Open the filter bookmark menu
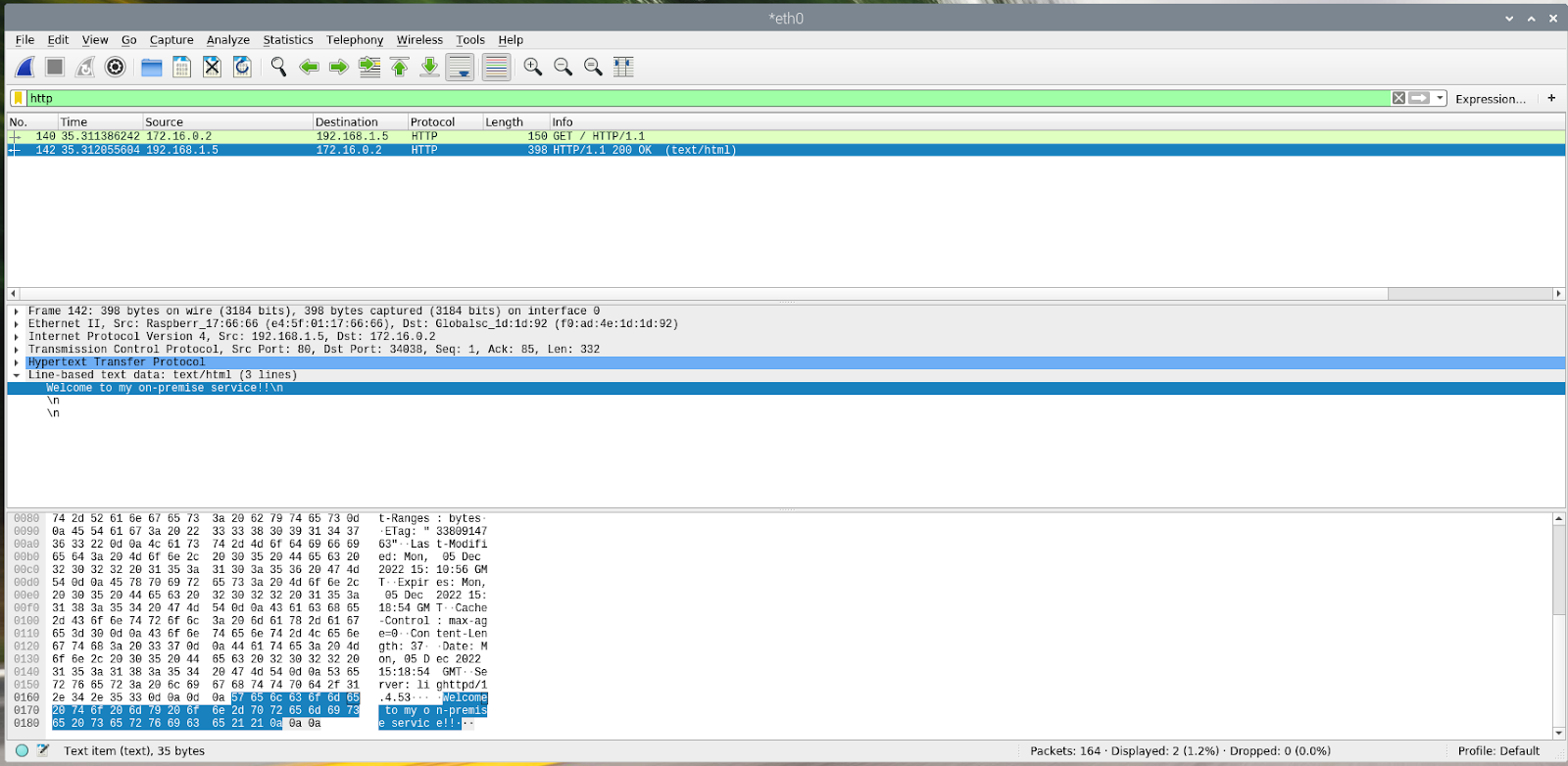 coord(18,98)
